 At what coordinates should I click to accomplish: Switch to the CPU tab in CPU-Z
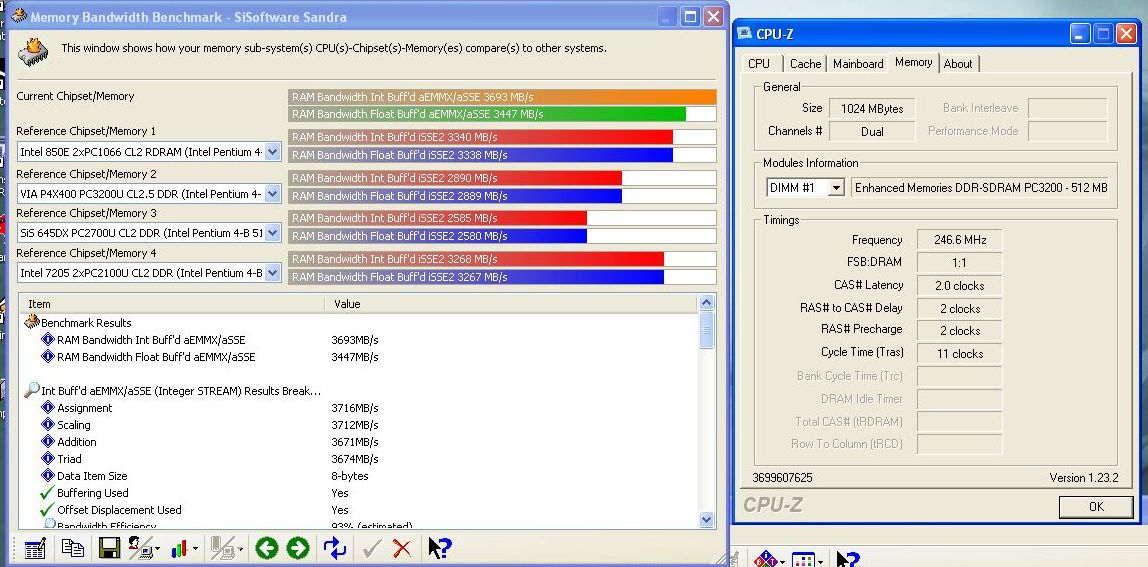[x=759, y=64]
